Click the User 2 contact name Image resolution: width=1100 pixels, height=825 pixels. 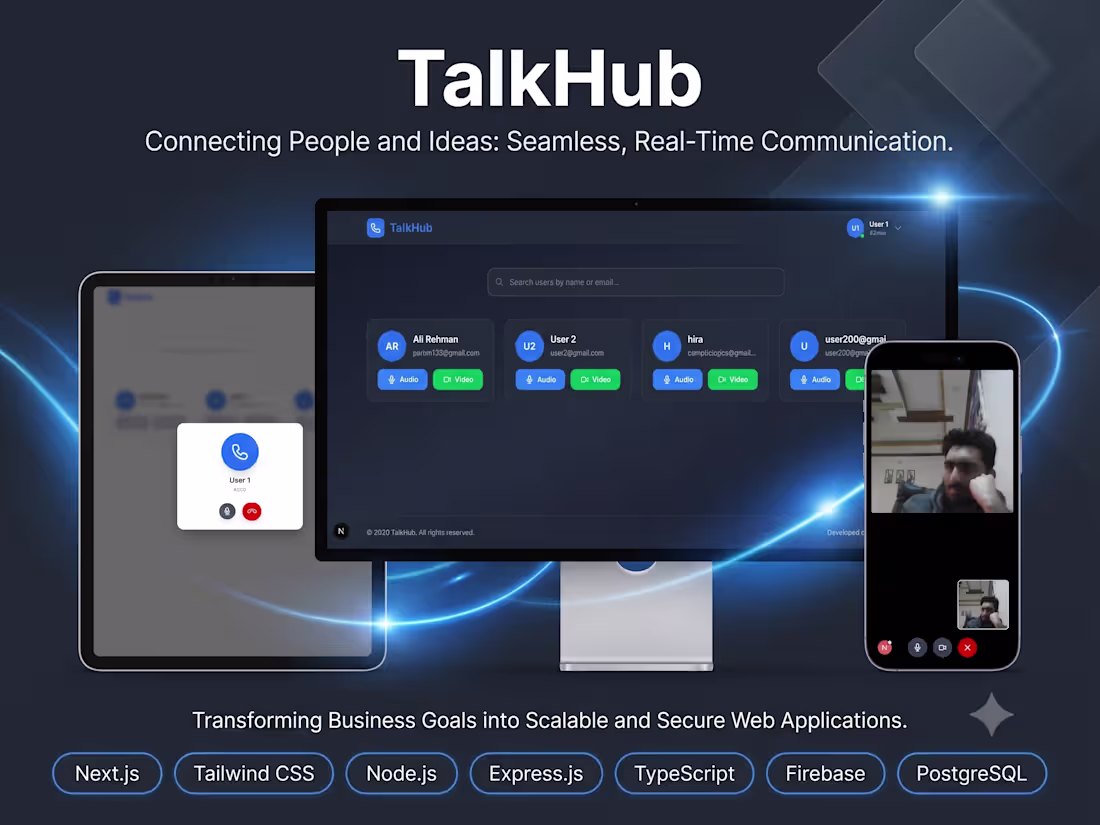563,339
